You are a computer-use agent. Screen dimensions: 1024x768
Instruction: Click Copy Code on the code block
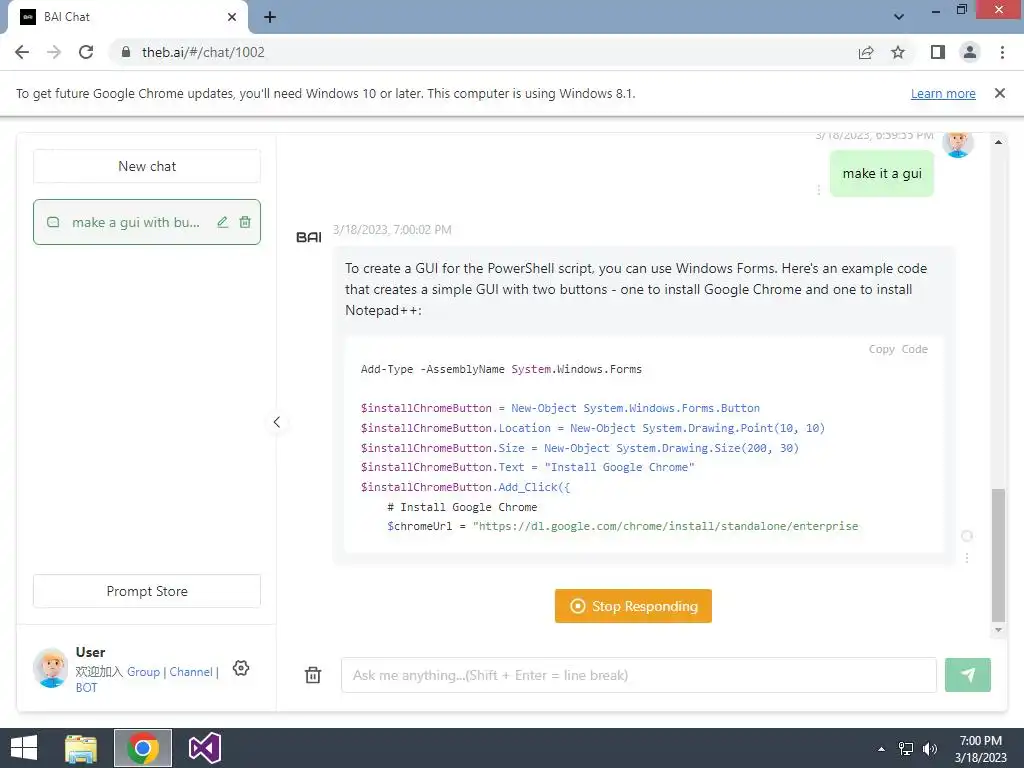click(x=898, y=349)
